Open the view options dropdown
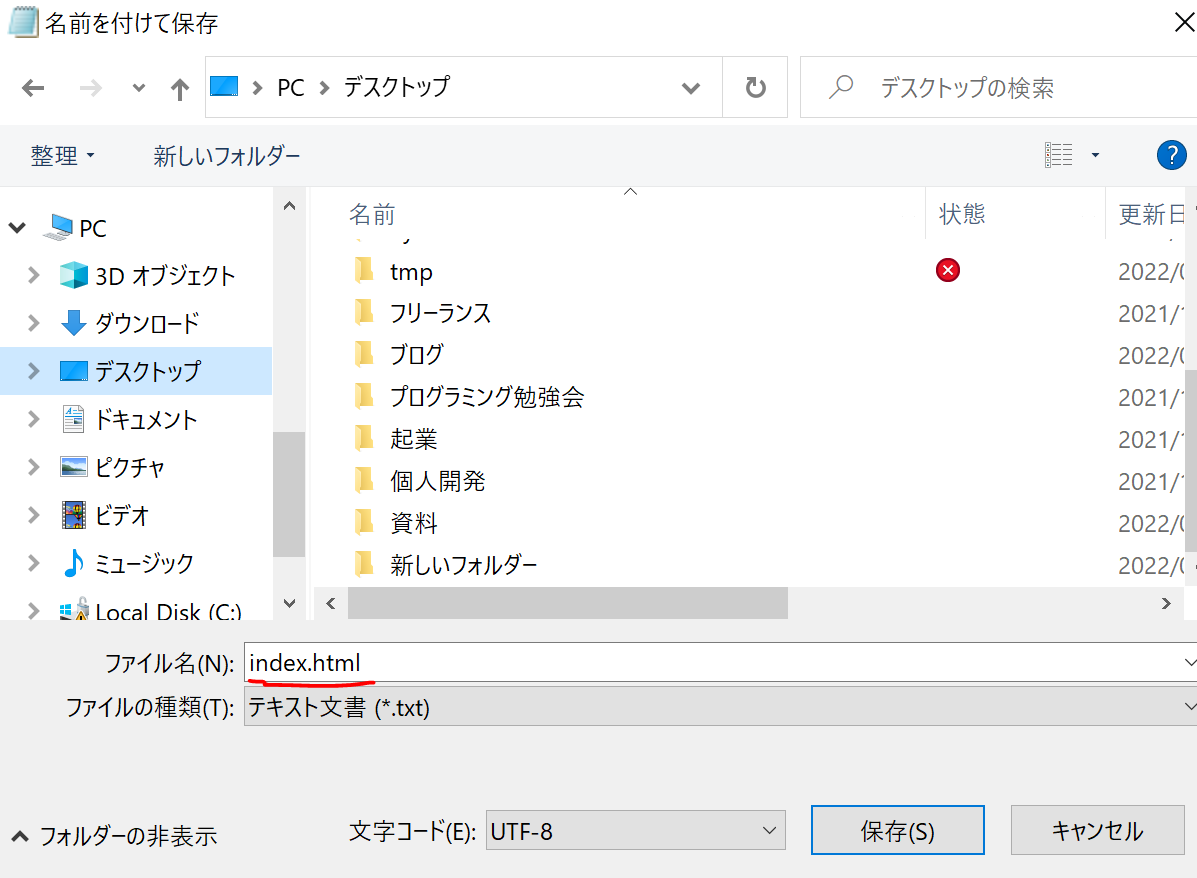 click(1095, 155)
